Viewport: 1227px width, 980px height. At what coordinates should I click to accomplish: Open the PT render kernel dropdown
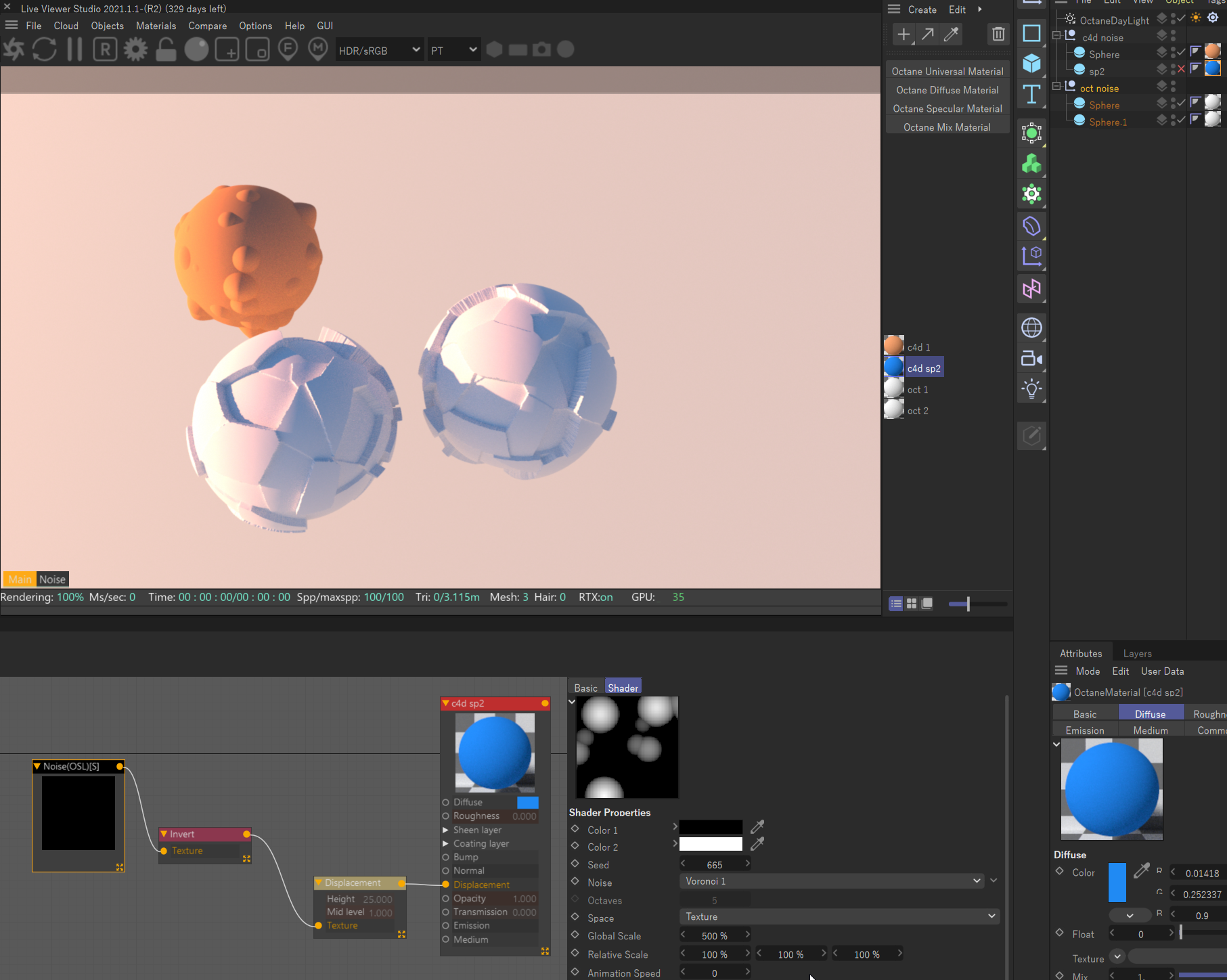pos(453,50)
